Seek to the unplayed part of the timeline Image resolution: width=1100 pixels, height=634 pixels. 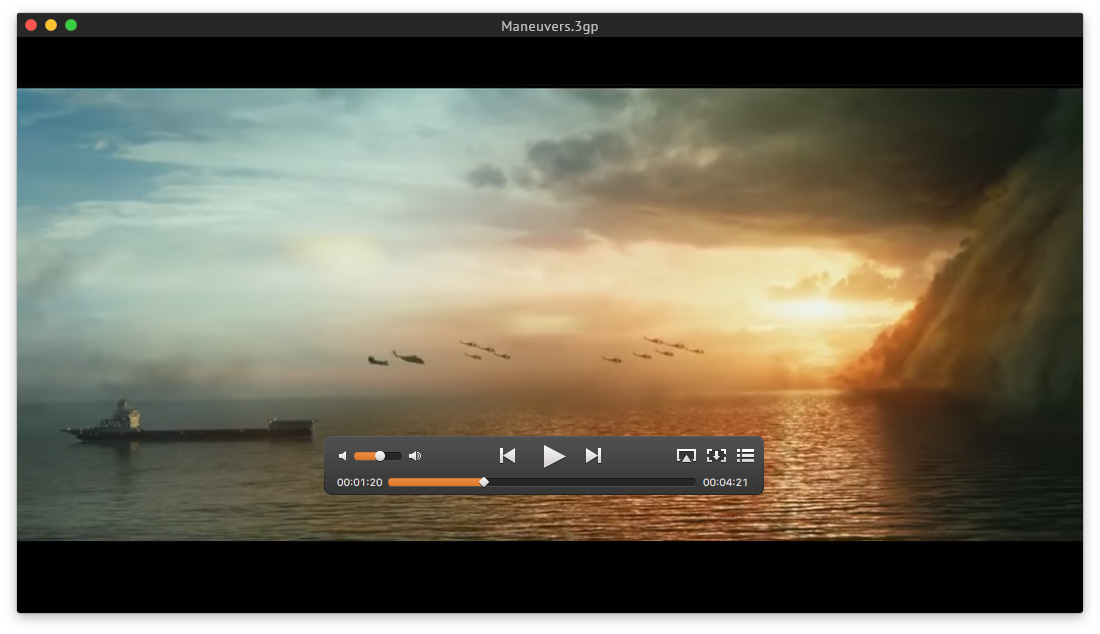coord(591,483)
